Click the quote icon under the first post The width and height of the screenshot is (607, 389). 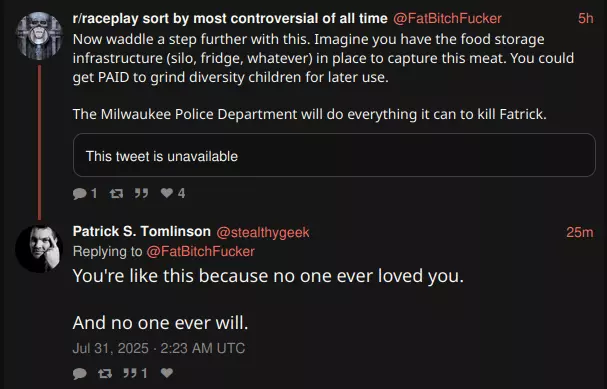pyautogui.click(x=141, y=193)
